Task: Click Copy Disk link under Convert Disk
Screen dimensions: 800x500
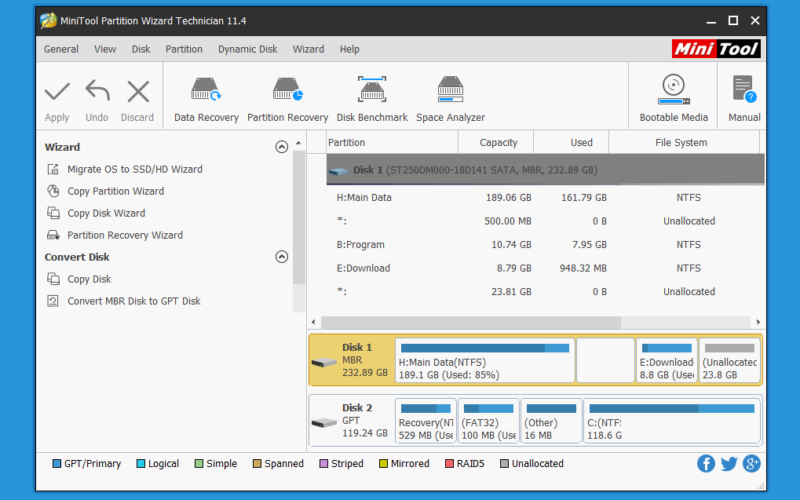Action: (x=89, y=279)
